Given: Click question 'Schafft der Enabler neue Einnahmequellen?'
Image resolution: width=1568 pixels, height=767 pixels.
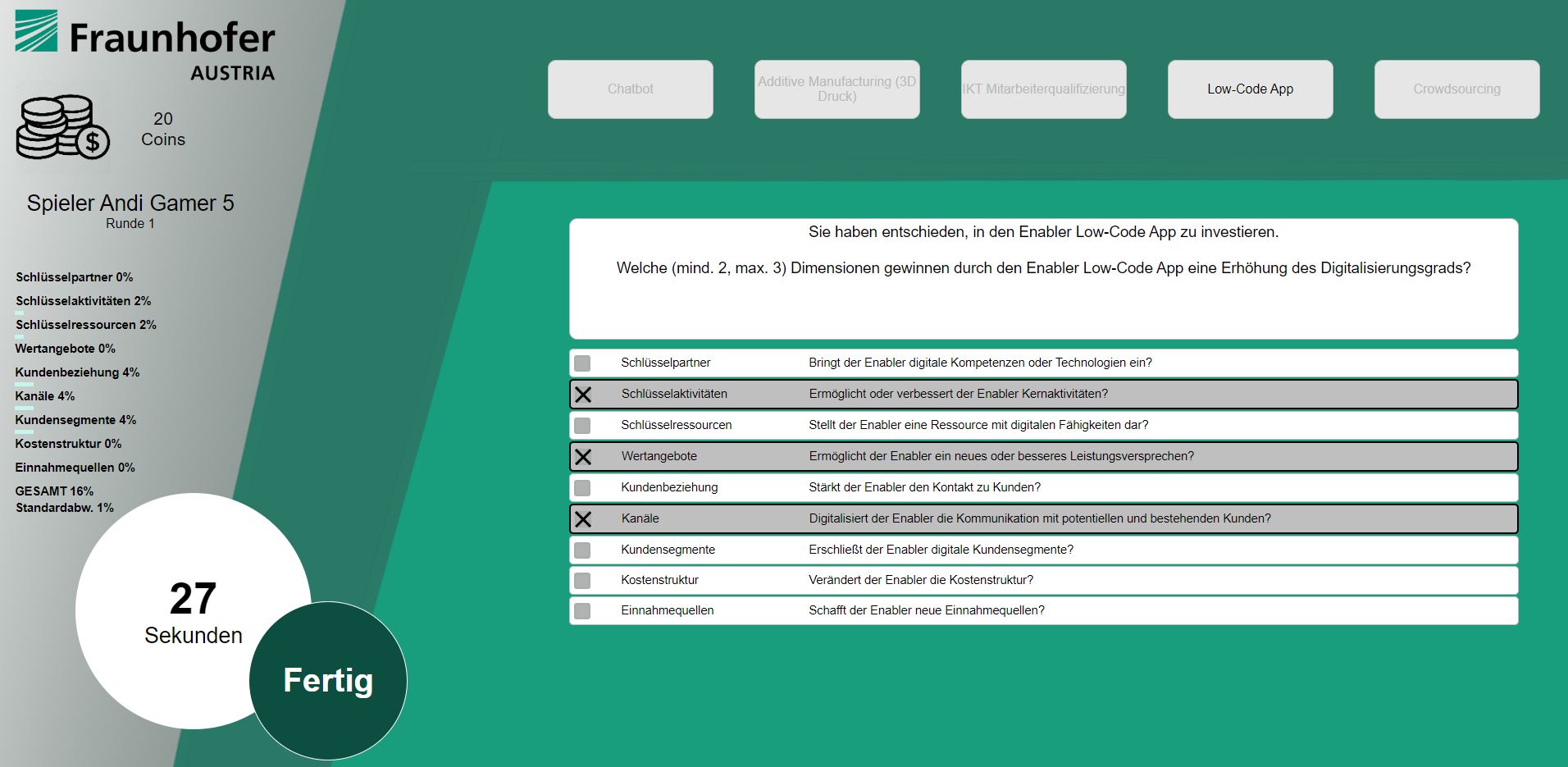Looking at the screenshot, I should (x=927, y=610).
